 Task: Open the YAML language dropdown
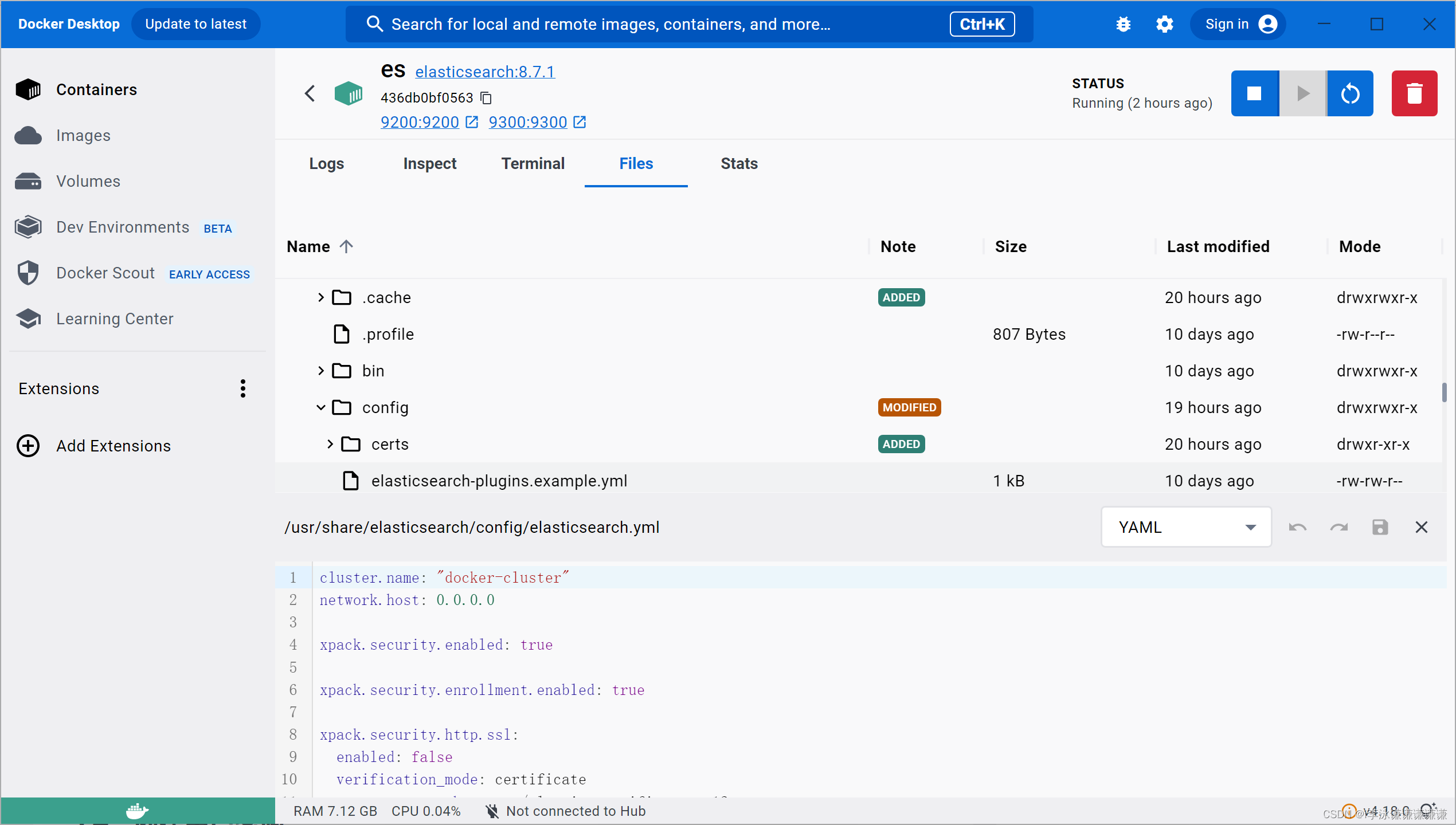point(1185,527)
